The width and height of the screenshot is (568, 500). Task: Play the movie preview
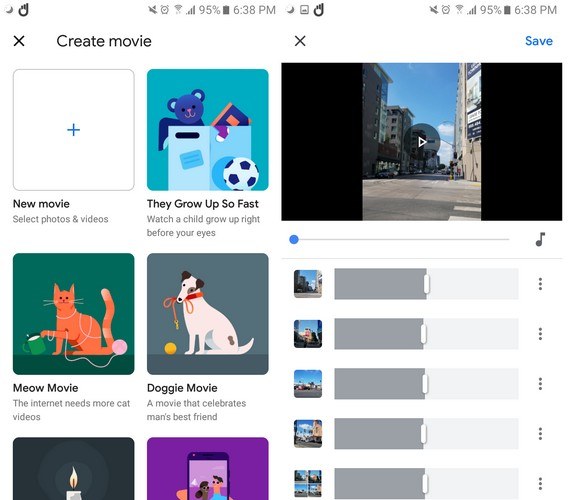click(422, 142)
